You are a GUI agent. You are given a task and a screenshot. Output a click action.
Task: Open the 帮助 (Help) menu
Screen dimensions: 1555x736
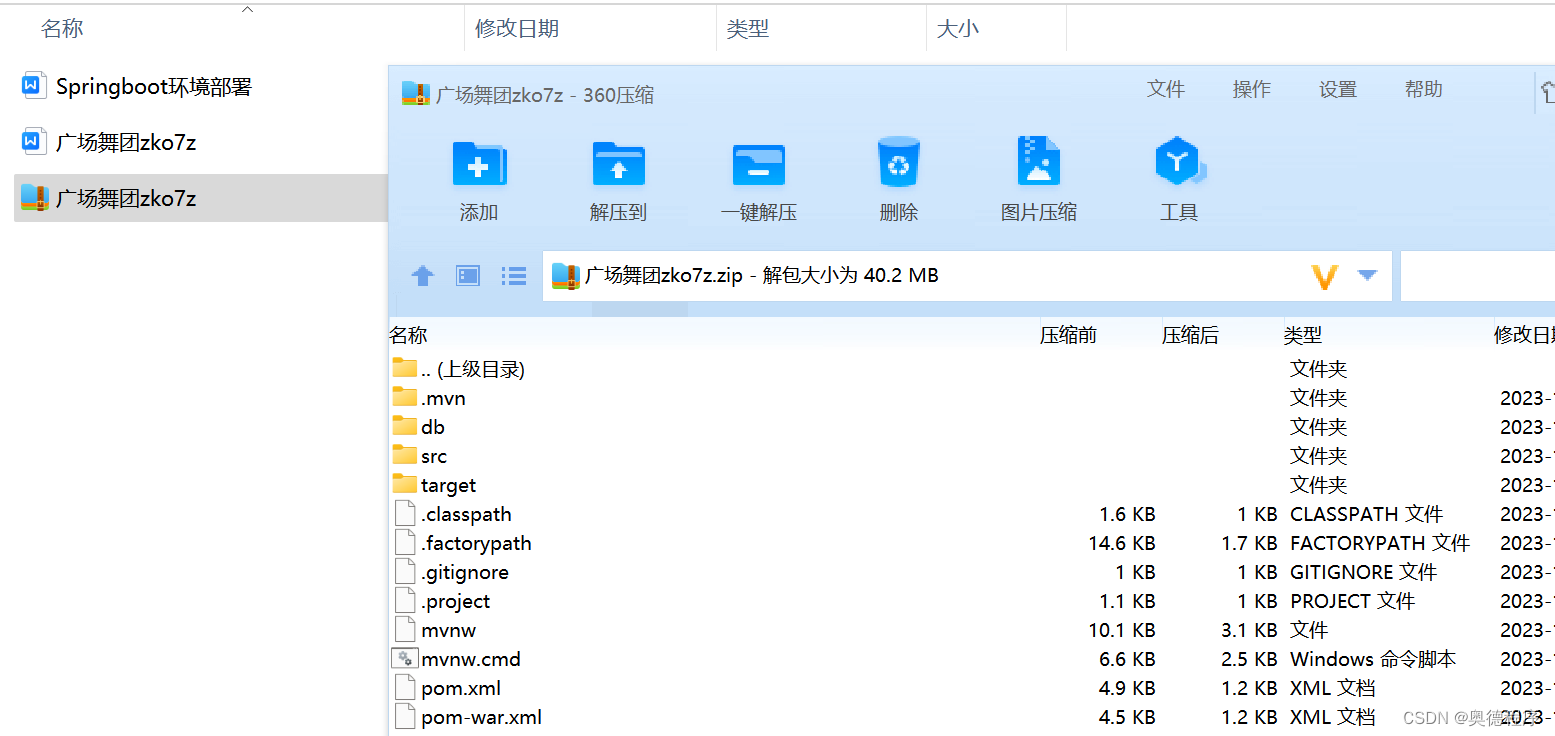[1423, 89]
